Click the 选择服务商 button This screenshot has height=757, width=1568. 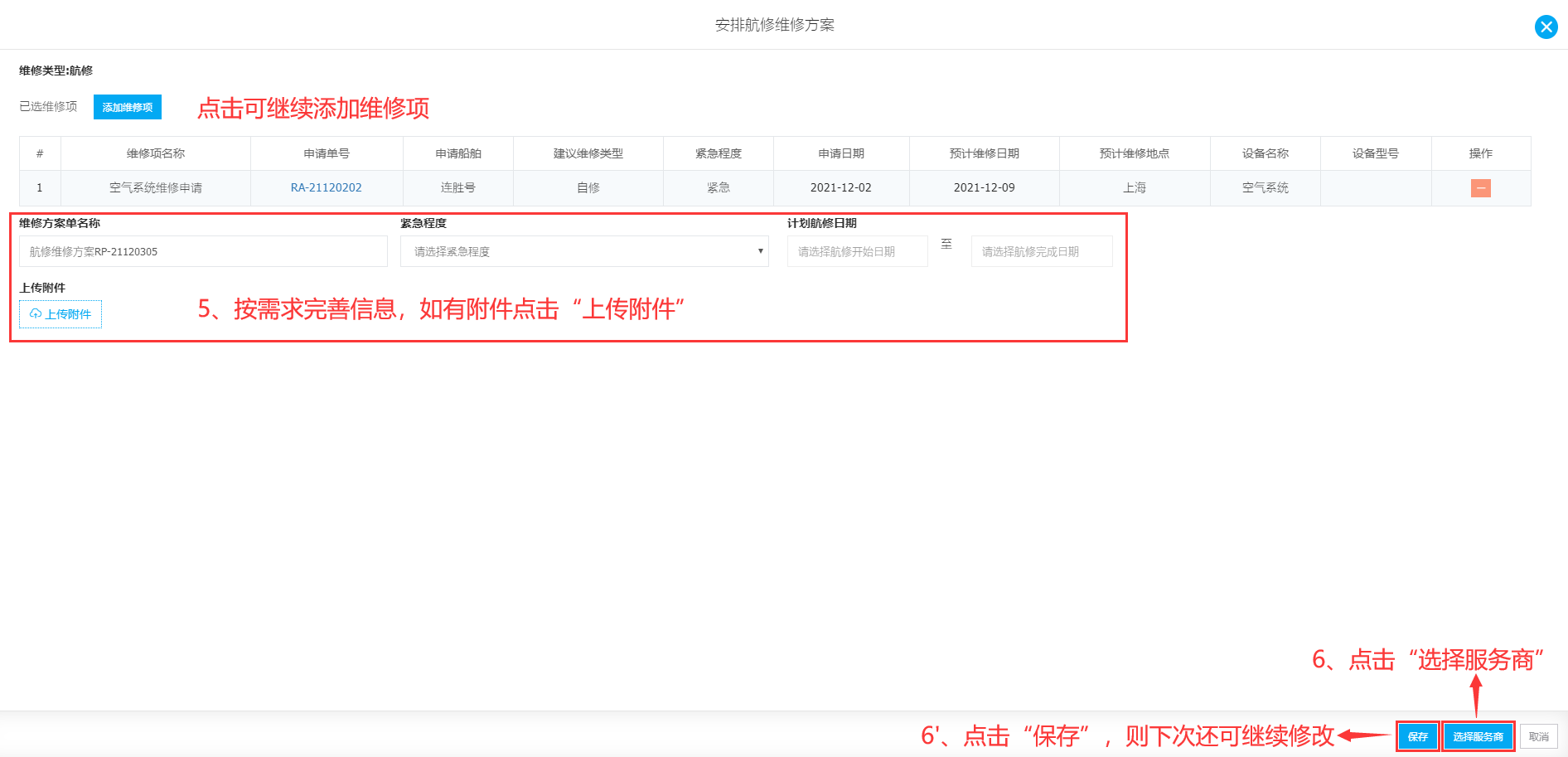[x=1478, y=736]
